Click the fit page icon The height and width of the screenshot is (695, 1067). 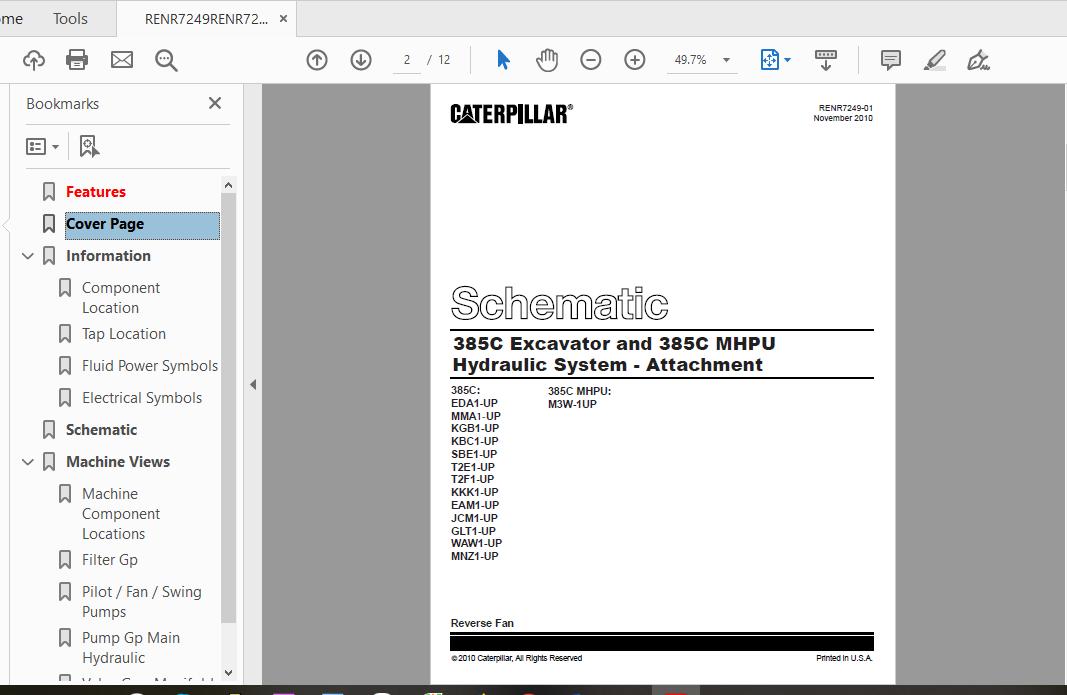[770, 61]
